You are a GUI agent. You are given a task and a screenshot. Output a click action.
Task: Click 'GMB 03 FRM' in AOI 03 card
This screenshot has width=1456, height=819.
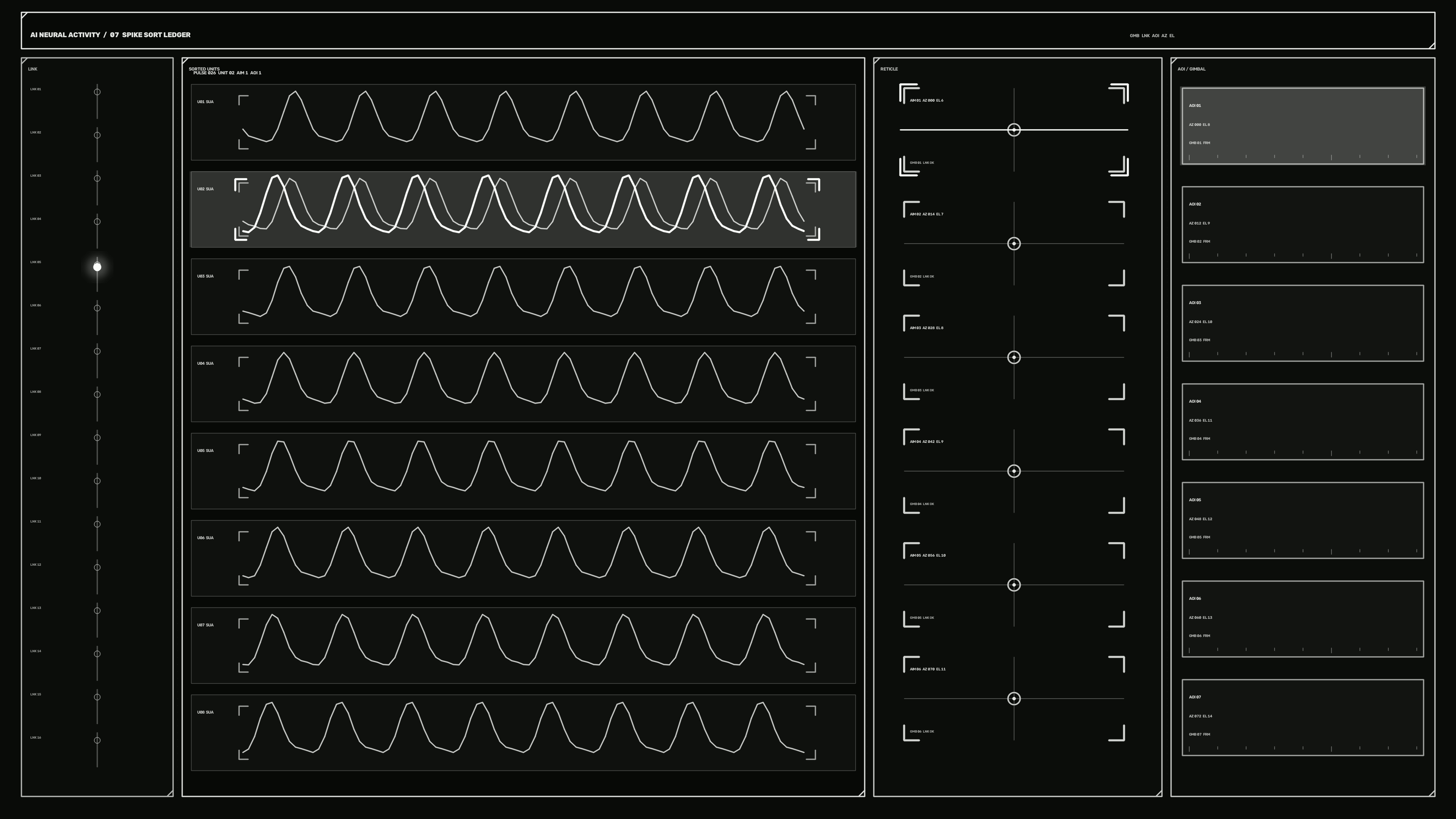(1199, 340)
